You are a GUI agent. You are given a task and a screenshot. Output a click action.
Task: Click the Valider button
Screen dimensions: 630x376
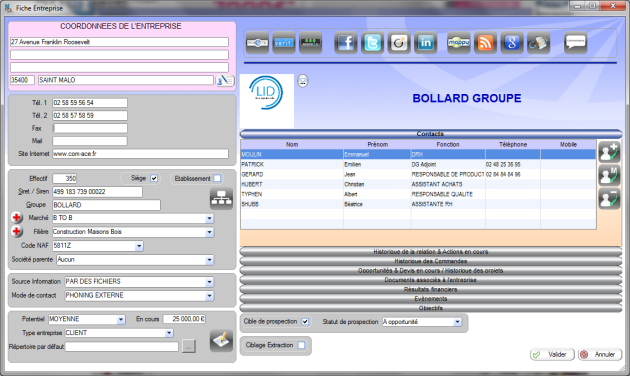(x=552, y=354)
